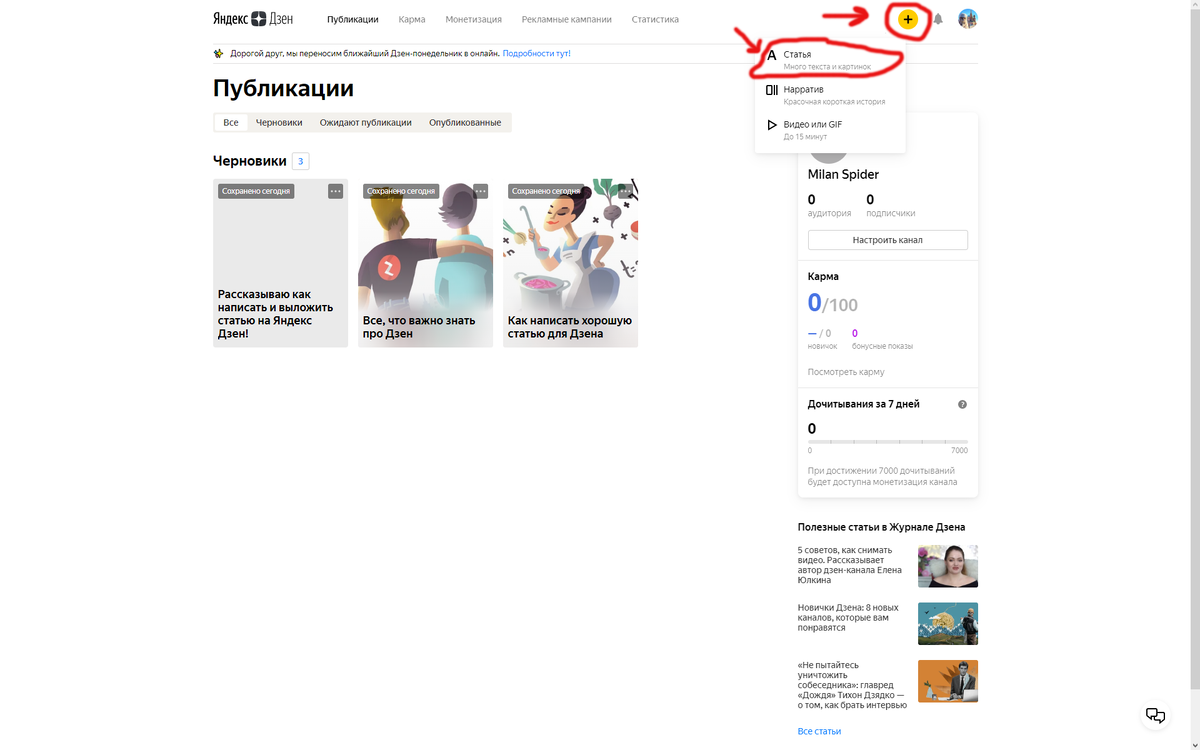Select the Ожидают публикации tab
This screenshot has width=1200, height=750.
pyautogui.click(x=365, y=122)
